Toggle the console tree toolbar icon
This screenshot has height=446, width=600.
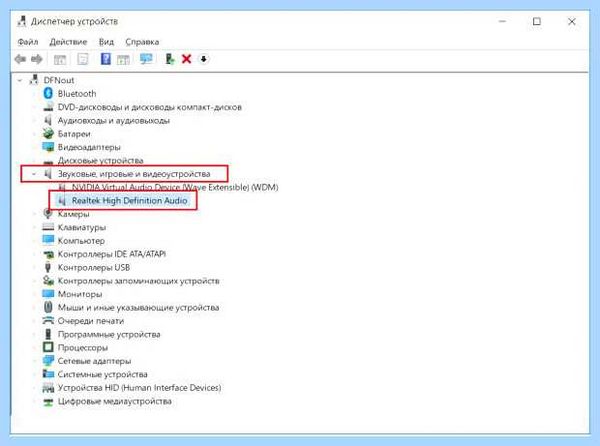pyautogui.click(x=60, y=59)
